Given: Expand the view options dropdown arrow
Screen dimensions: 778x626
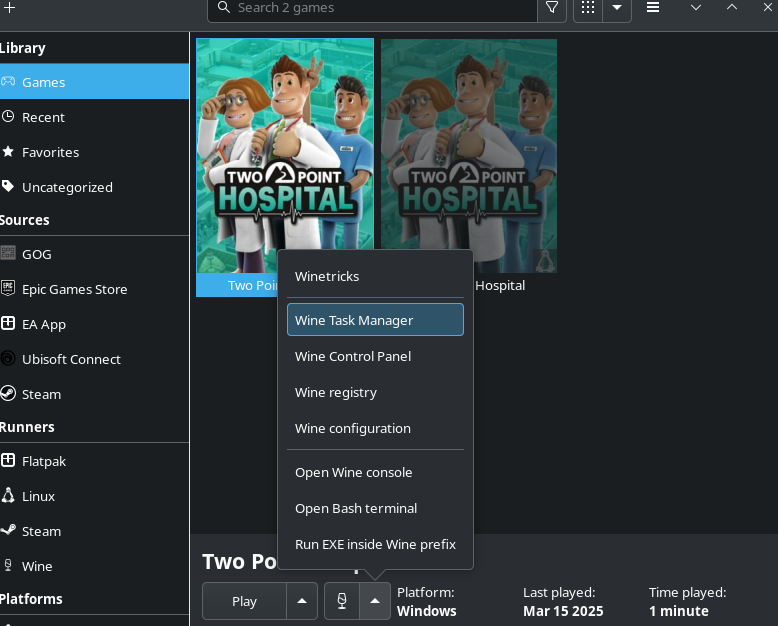Looking at the screenshot, I should pos(617,7).
